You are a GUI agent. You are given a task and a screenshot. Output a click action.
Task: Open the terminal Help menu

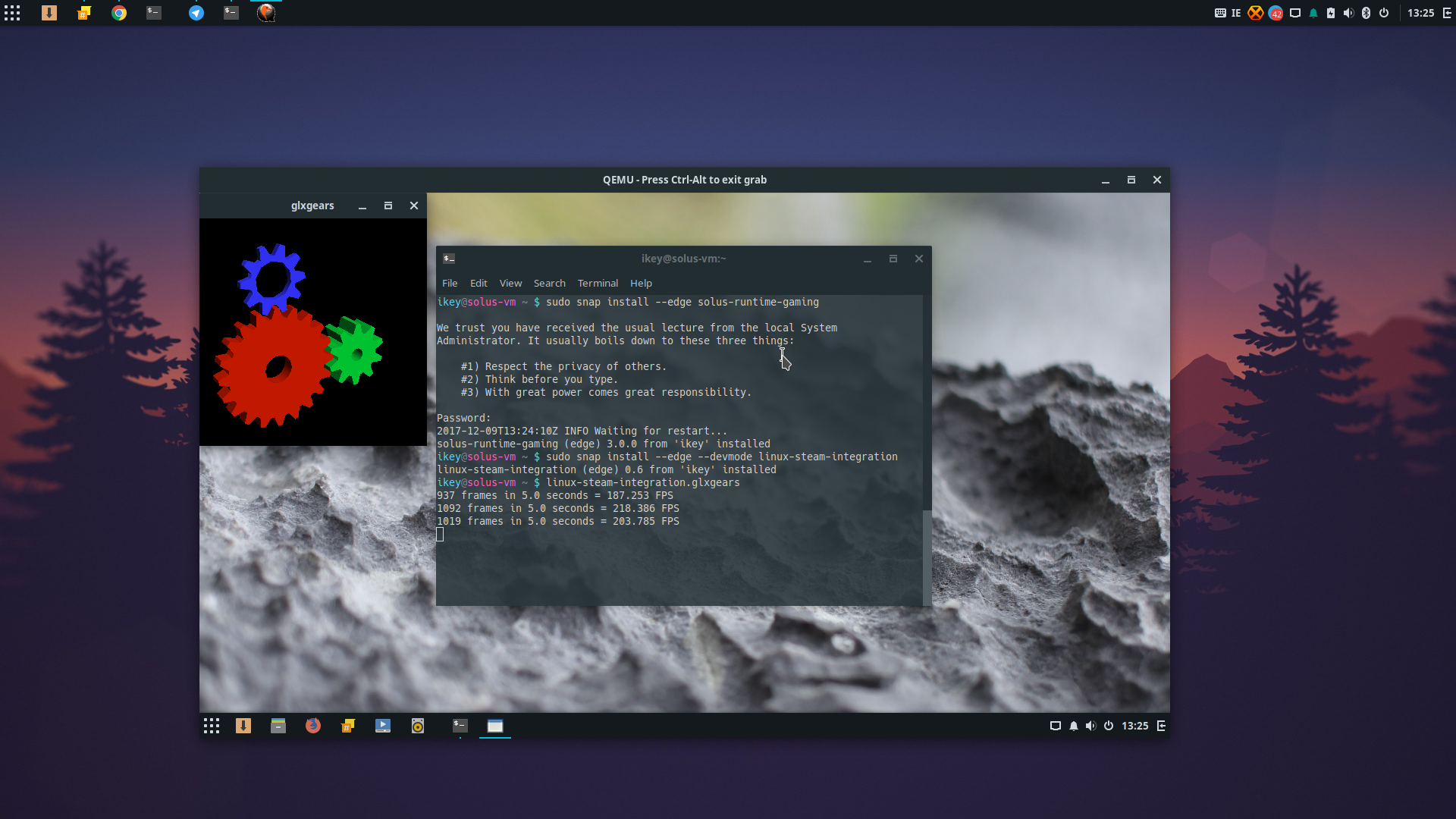[x=641, y=283]
